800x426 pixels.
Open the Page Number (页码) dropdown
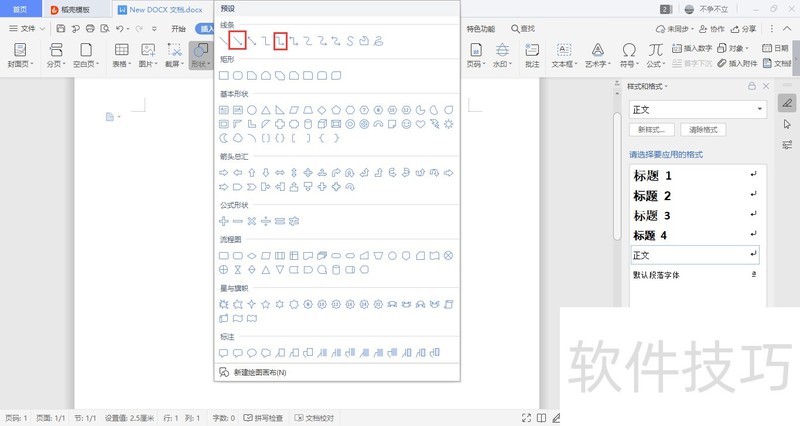point(476,55)
